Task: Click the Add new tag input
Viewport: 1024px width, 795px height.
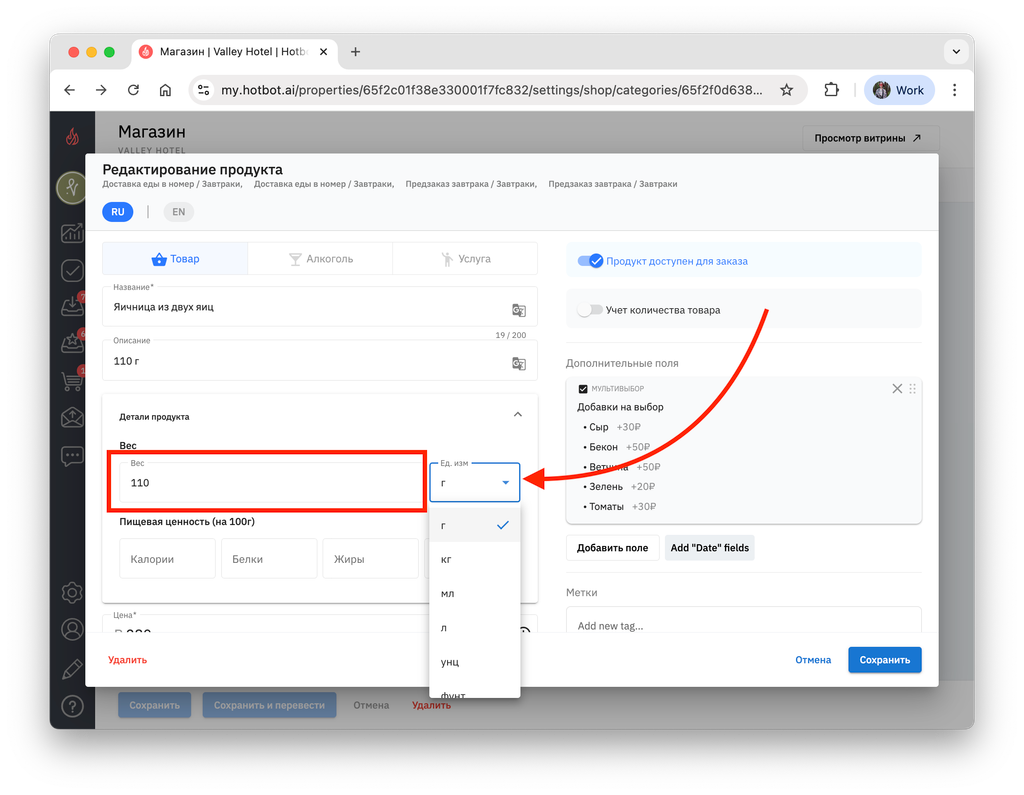Action: point(743,621)
